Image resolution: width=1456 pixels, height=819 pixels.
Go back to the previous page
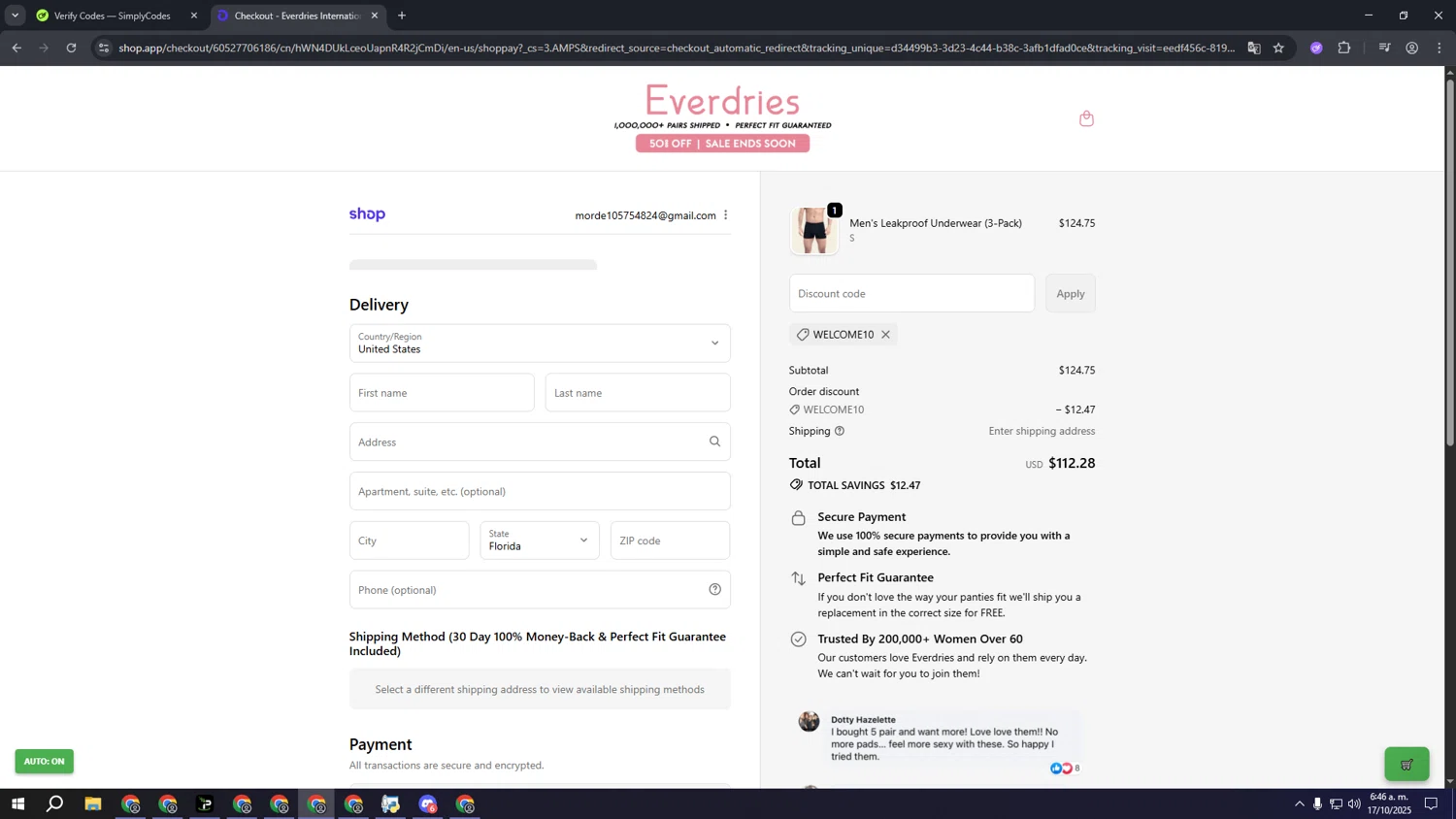(x=17, y=48)
